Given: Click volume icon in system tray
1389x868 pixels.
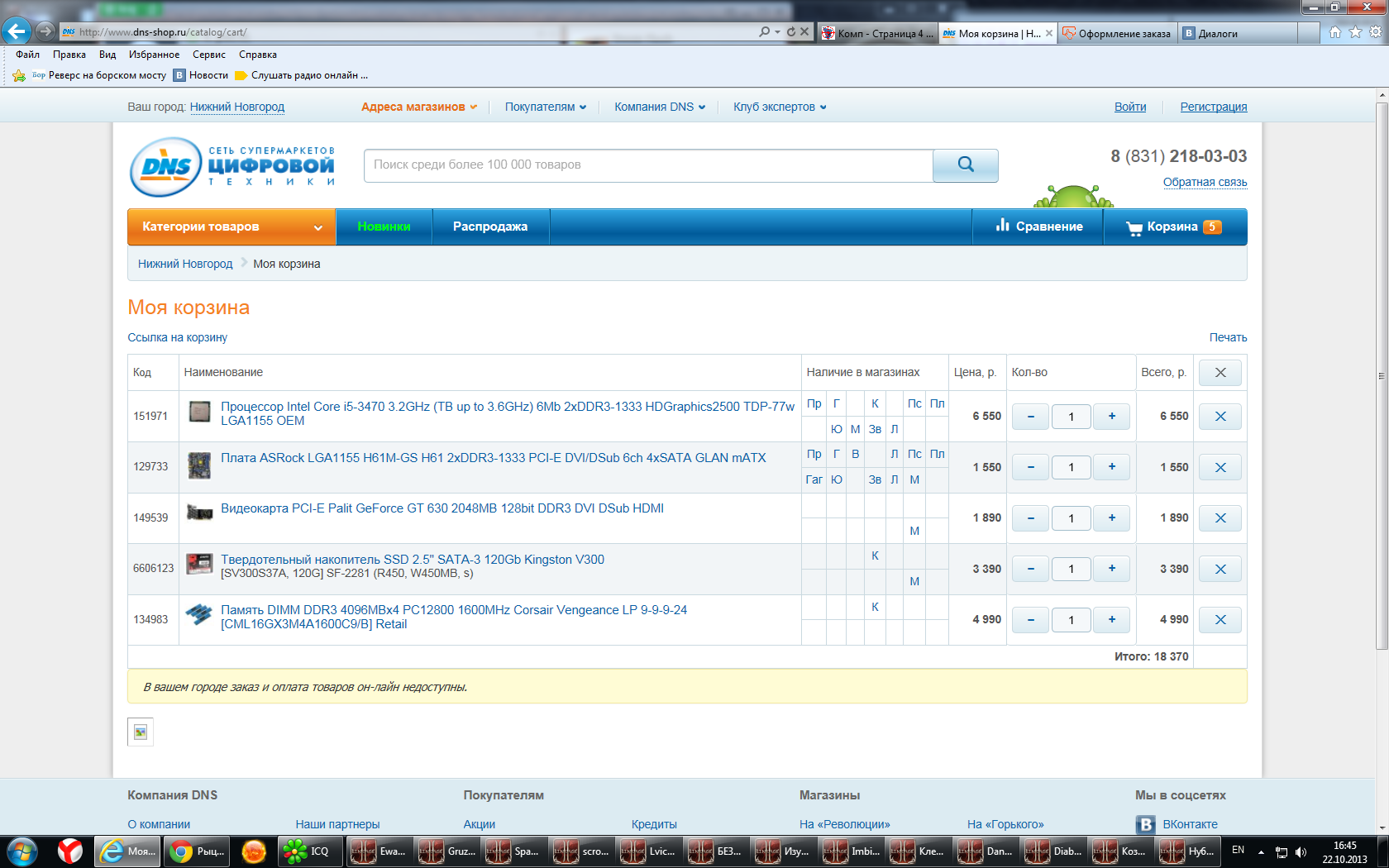Looking at the screenshot, I should coord(1301,852).
